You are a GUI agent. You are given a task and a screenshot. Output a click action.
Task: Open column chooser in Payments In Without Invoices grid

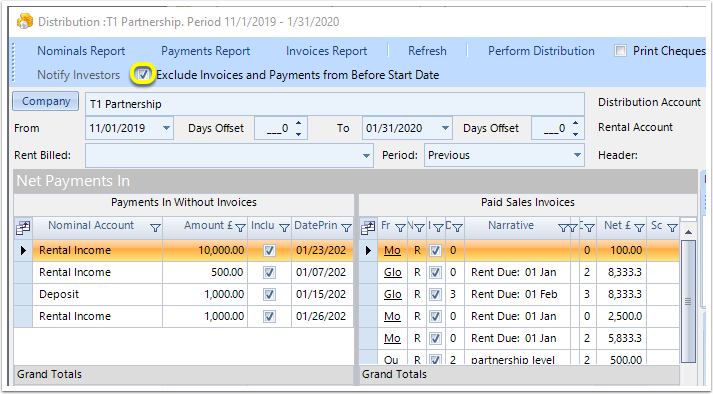pyautogui.click(x=23, y=227)
